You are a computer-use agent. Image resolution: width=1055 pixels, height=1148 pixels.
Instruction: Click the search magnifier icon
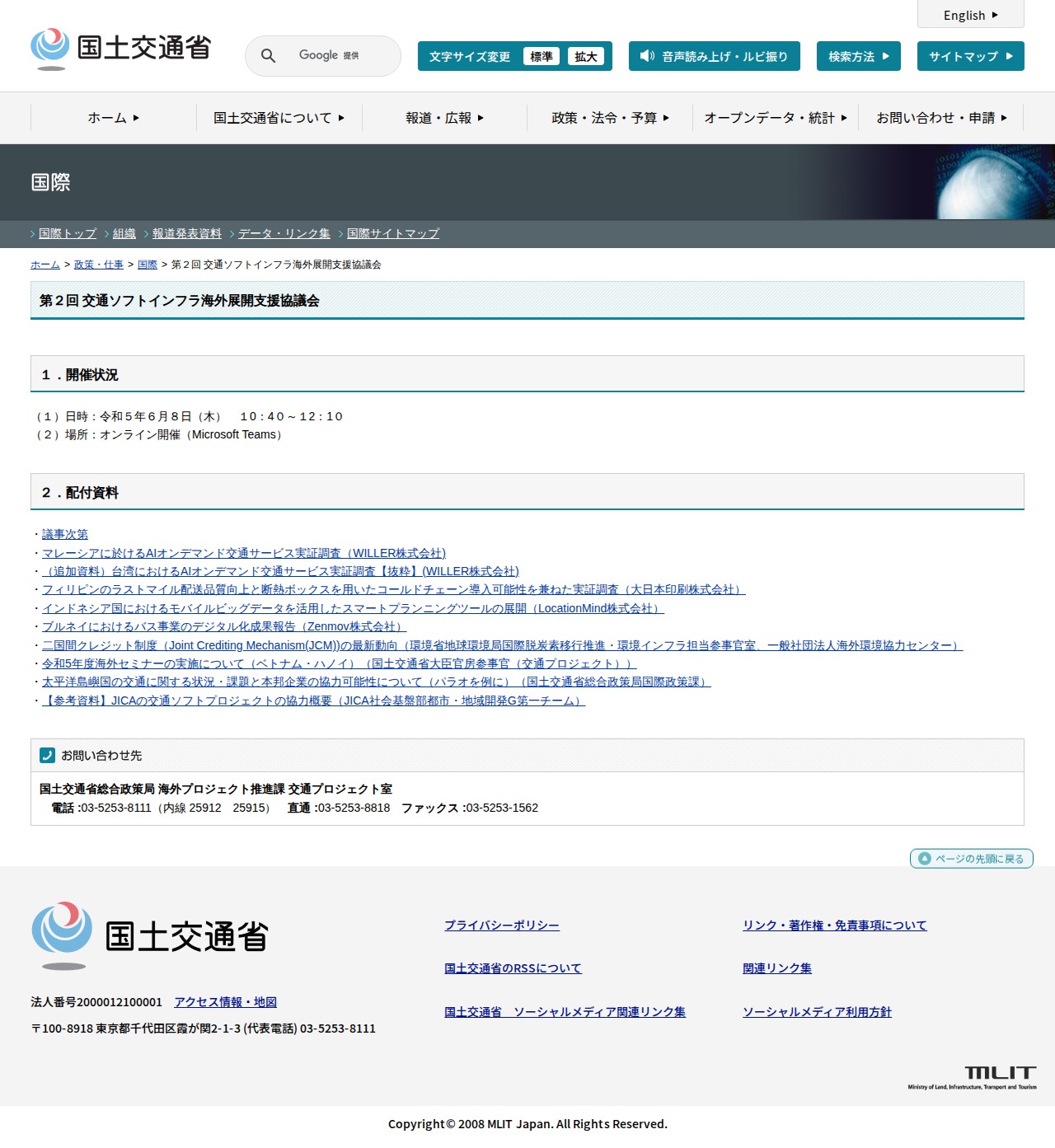point(268,55)
